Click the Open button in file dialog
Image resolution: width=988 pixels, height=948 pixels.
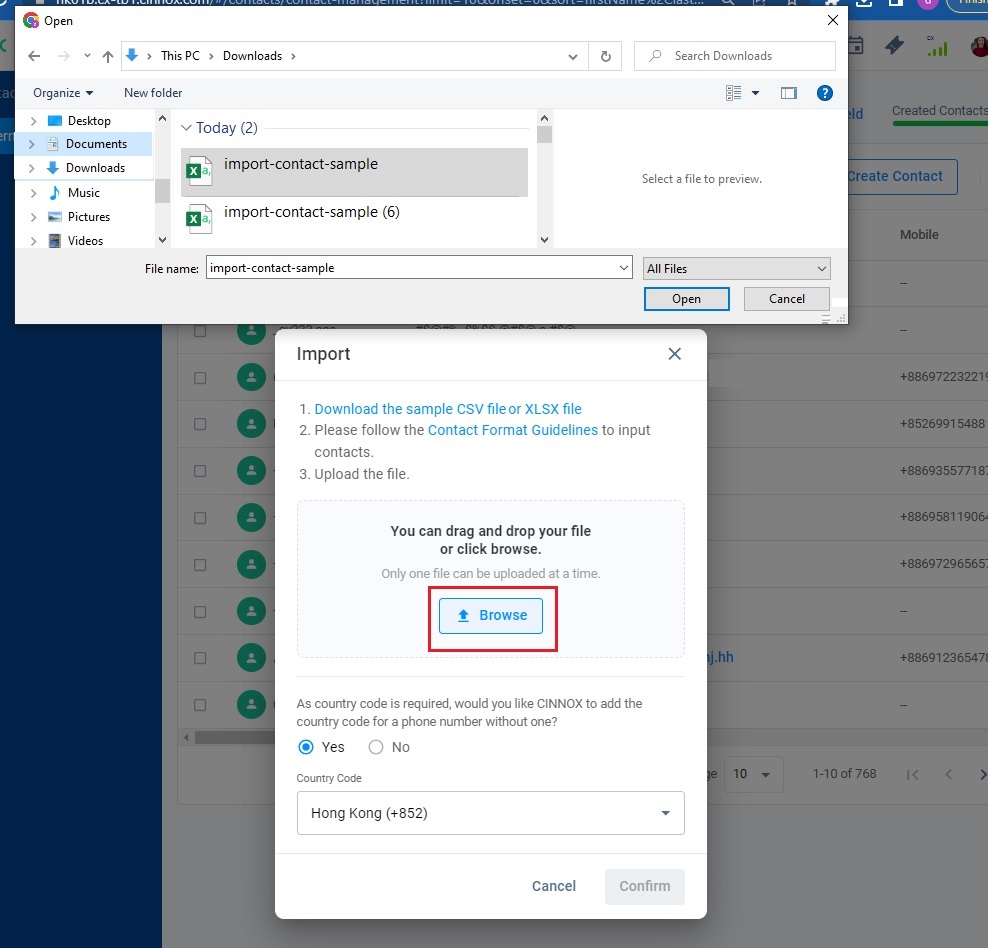686,299
